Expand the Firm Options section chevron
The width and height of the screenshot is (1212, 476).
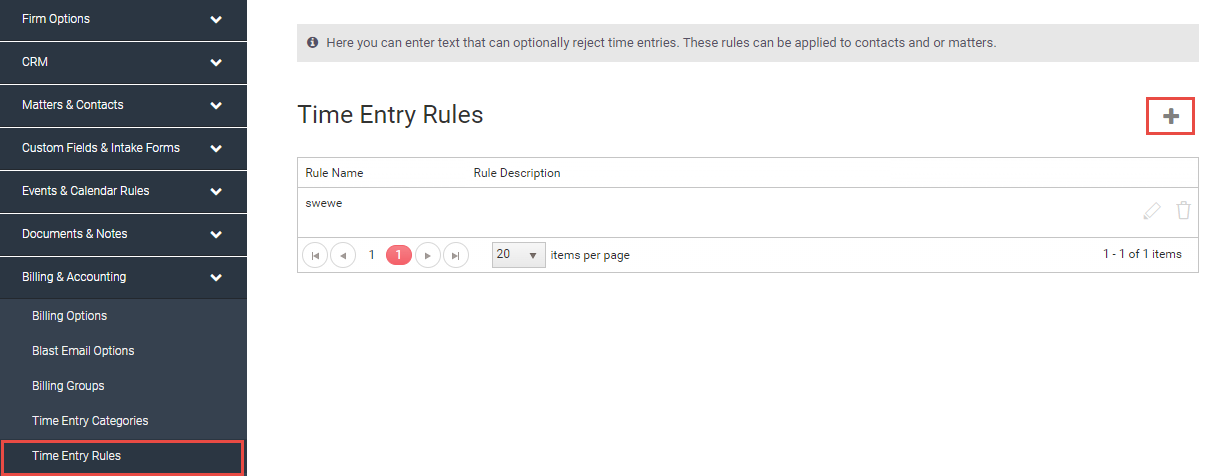pos(216,19)
